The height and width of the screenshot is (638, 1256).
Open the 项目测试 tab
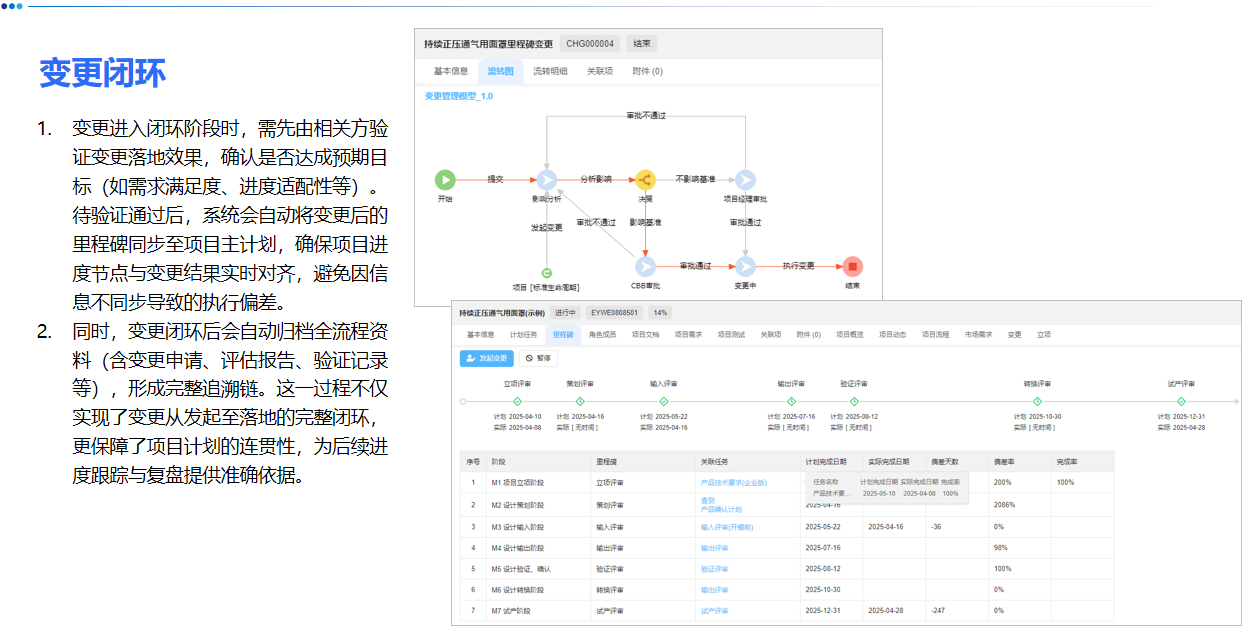pyautogui.click(x=729, y=336)
